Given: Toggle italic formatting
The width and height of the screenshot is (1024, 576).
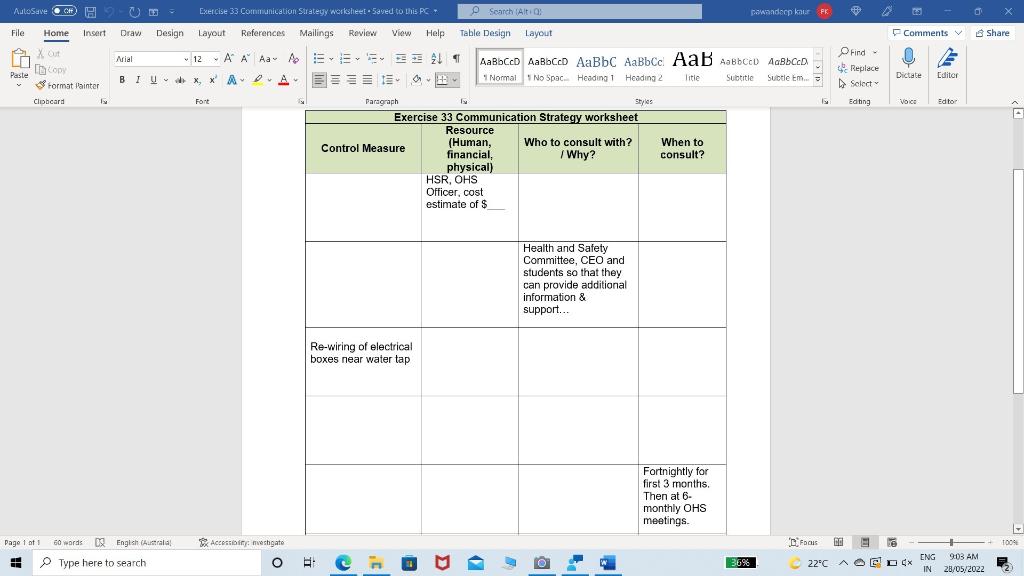Looking at the screenshot, I should point(137,79).
